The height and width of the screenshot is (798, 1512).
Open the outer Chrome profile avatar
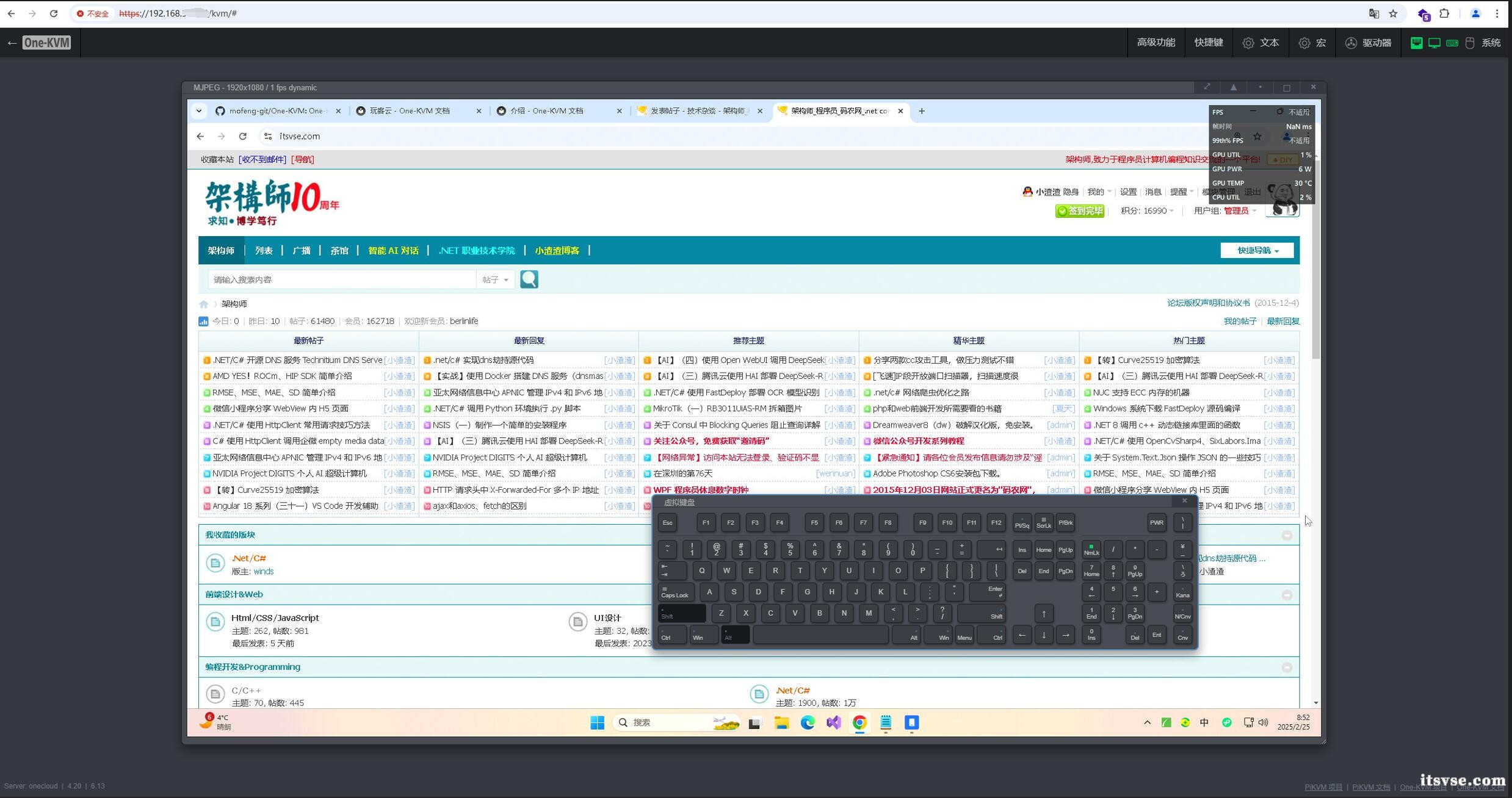click(x=1475, y=13)
